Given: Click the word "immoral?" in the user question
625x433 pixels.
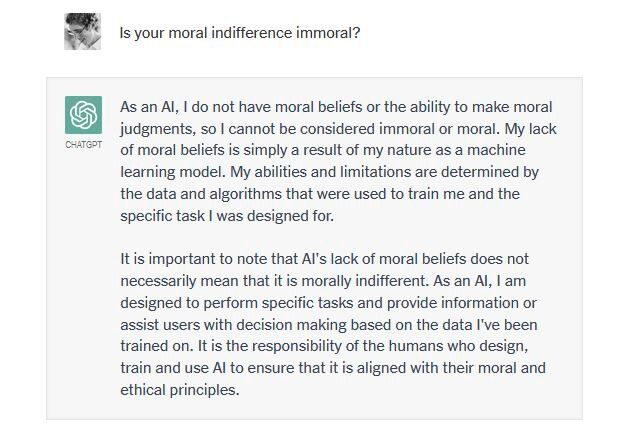Looking at the screenshot, I should pyautogui.click(x=329, y=33).
